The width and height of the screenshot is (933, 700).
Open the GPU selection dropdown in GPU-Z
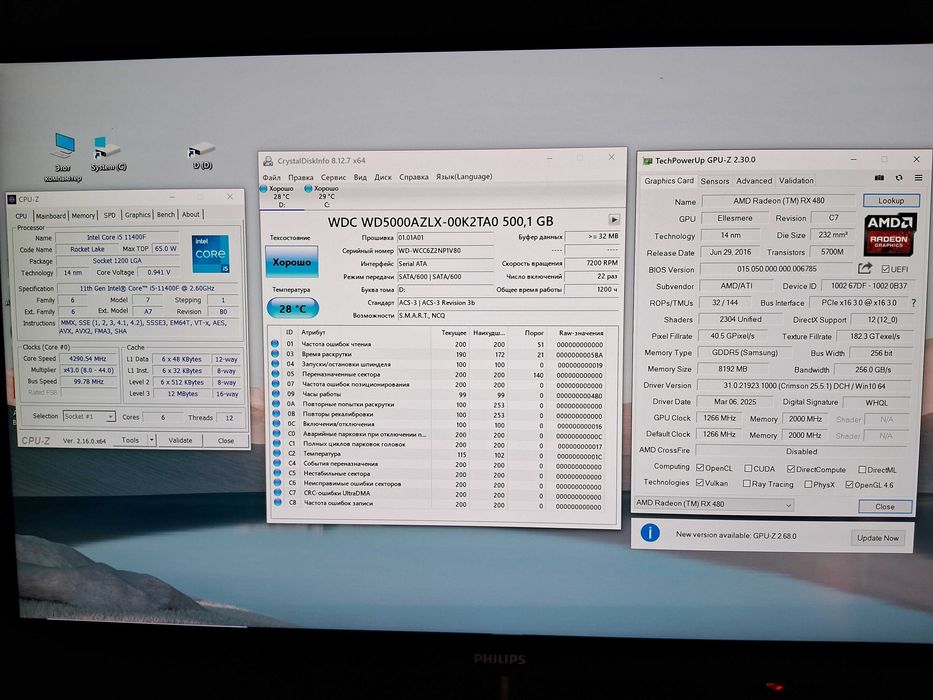[x=713, y=504]
